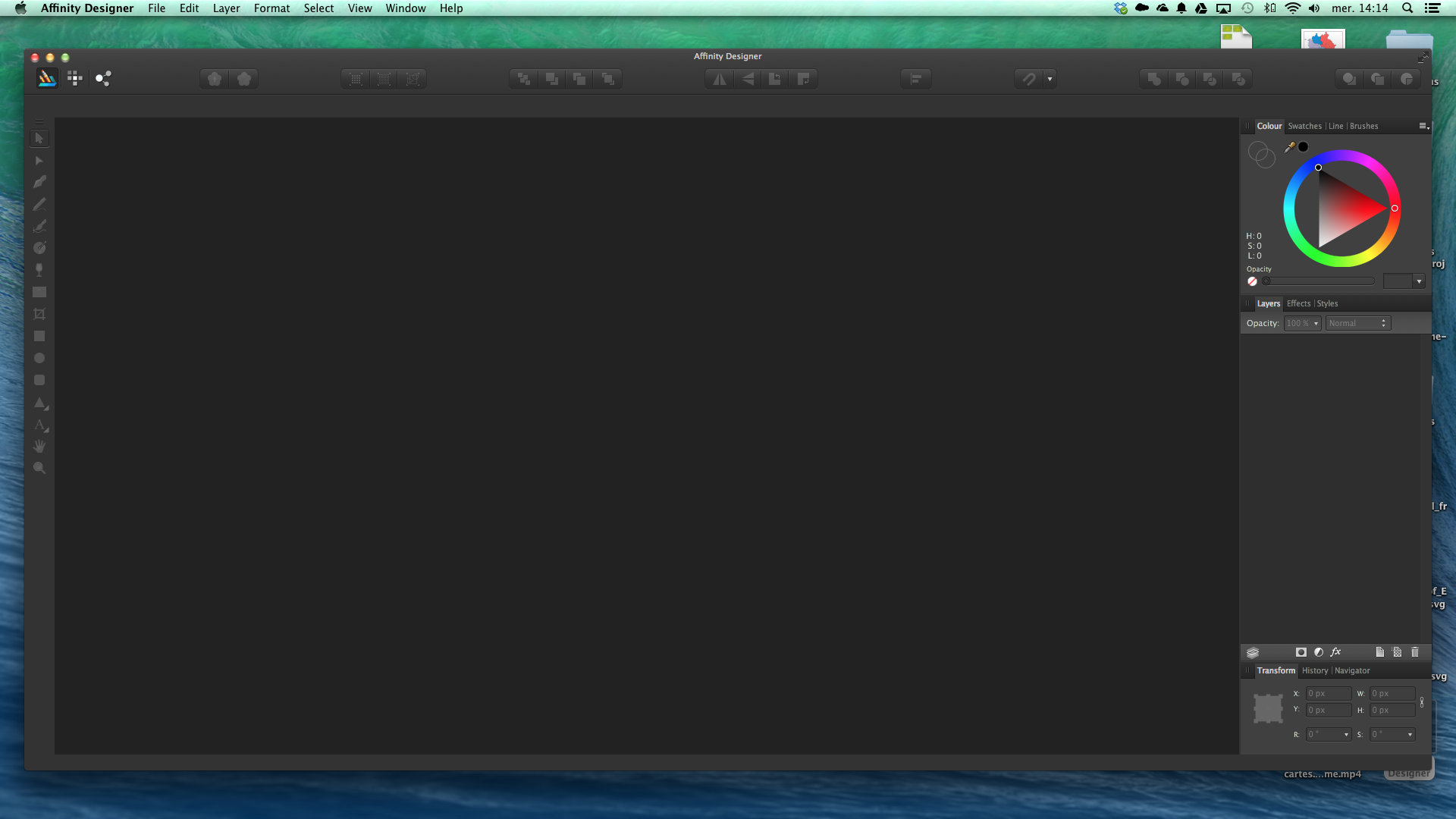Select the Place Image tool
This screenshot has width=1456, height=819.
(x=39, y=292)
